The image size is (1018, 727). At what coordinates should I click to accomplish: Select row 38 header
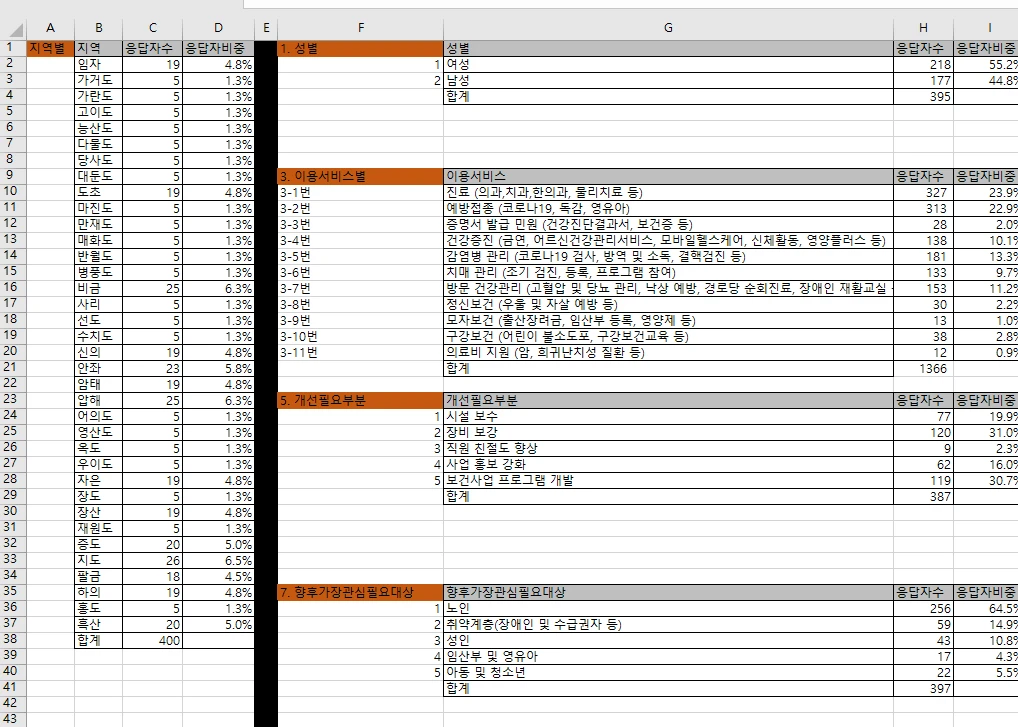(x=12, y=640)
